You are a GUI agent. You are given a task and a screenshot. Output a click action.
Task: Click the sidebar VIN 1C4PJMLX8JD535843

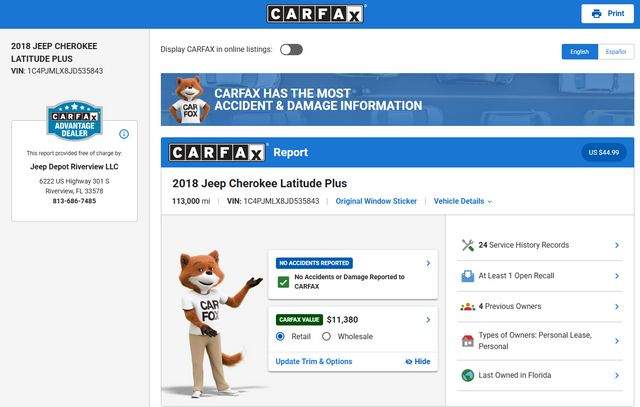65,71
